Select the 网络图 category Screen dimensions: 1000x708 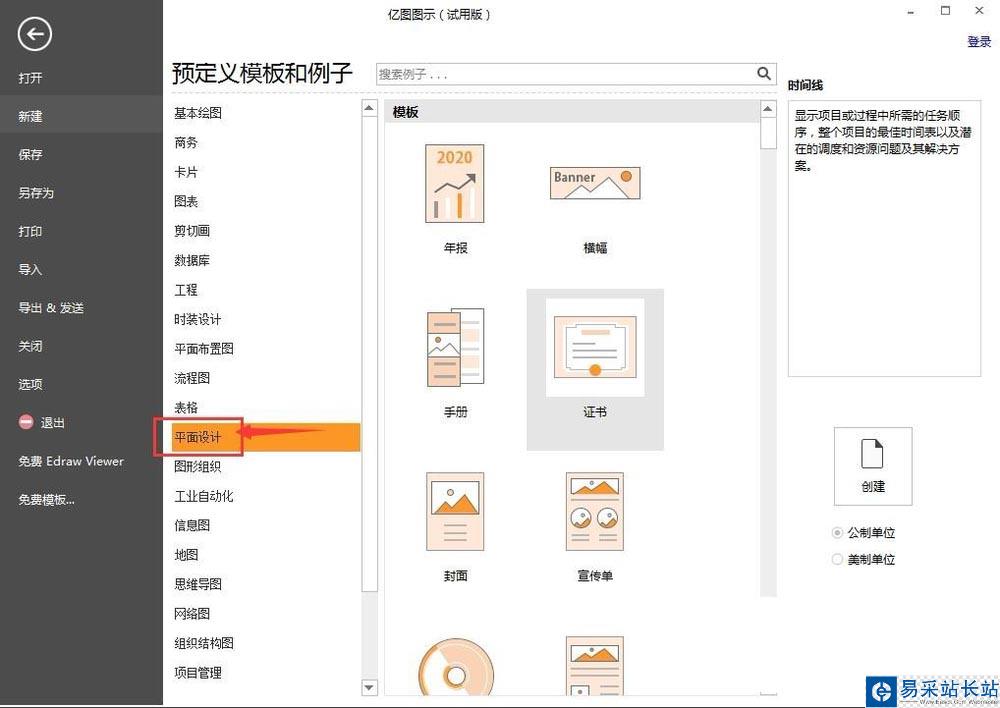pos(192,614)
